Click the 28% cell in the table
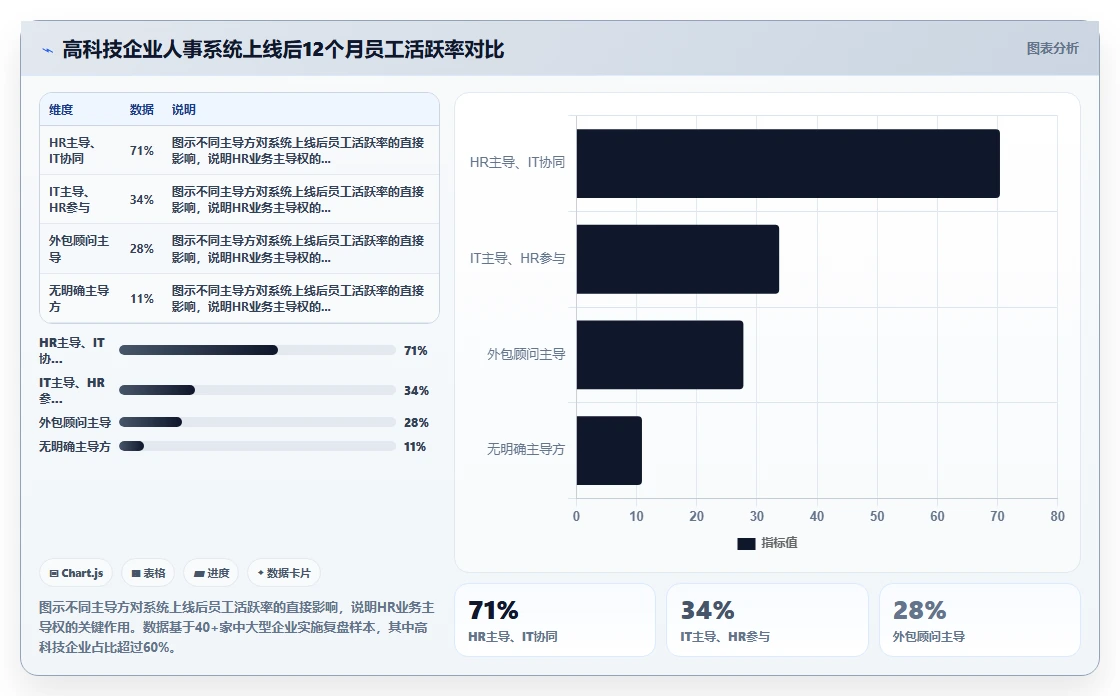Screen dimensions: 1120x696 point(141,249)
